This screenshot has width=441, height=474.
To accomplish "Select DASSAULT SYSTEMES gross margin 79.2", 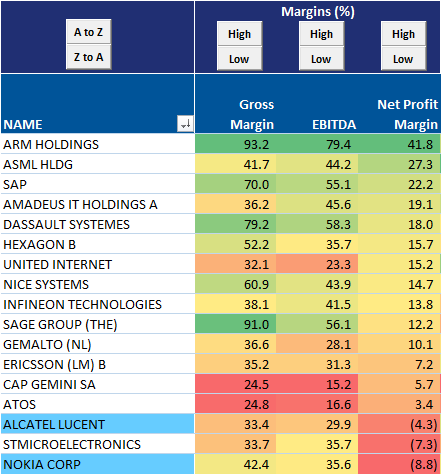I will 235,224.
